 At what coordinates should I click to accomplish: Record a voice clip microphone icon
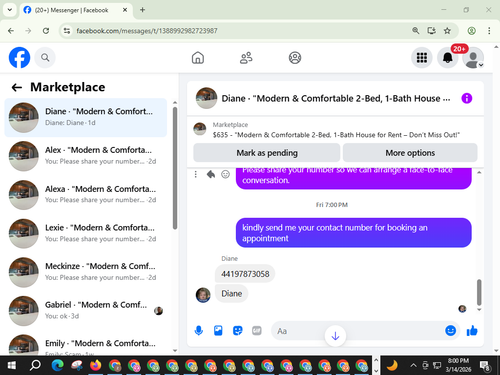(199, 331)
